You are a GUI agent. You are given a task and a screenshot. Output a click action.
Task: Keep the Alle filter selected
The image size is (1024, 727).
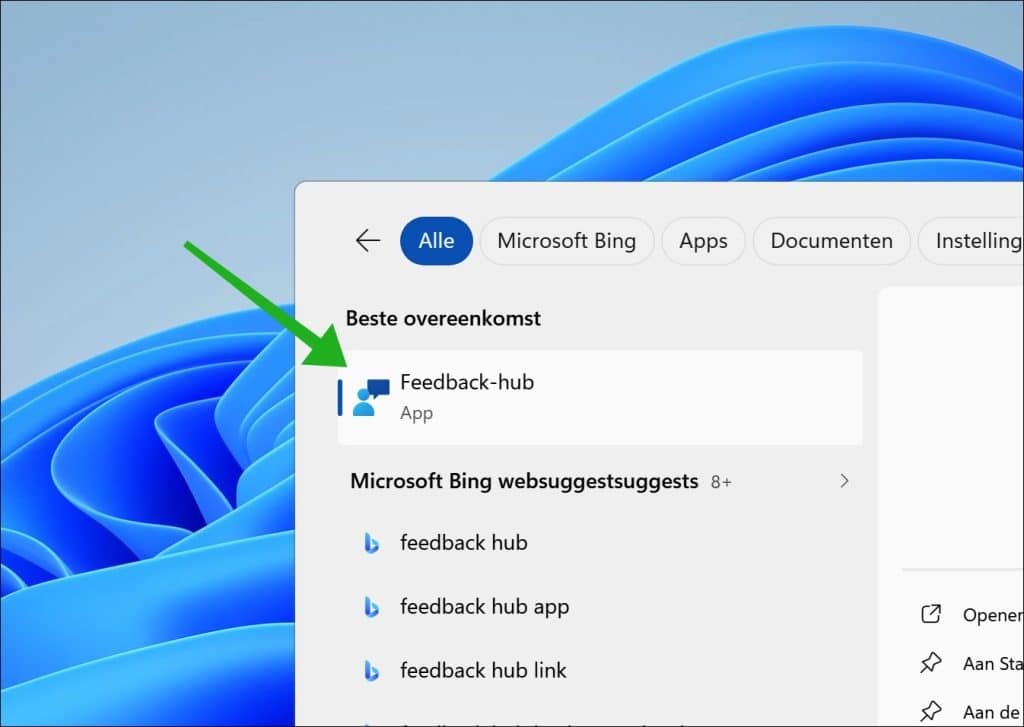pos(435,240)
